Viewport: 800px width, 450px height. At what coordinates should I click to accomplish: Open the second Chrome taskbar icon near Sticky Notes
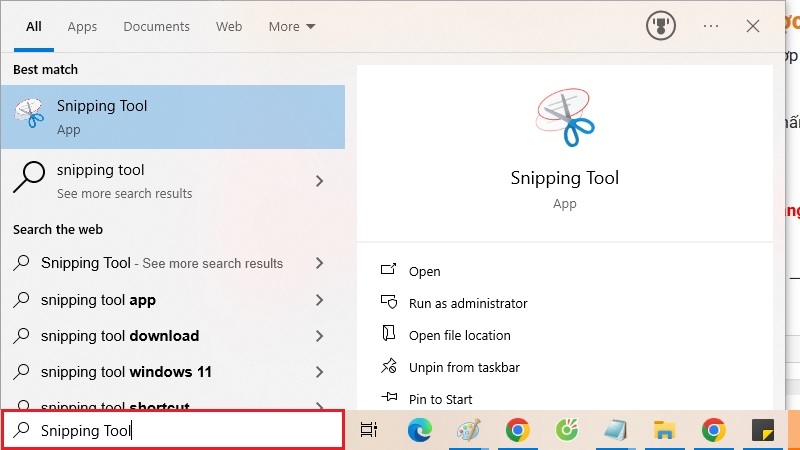click(713, 430)
